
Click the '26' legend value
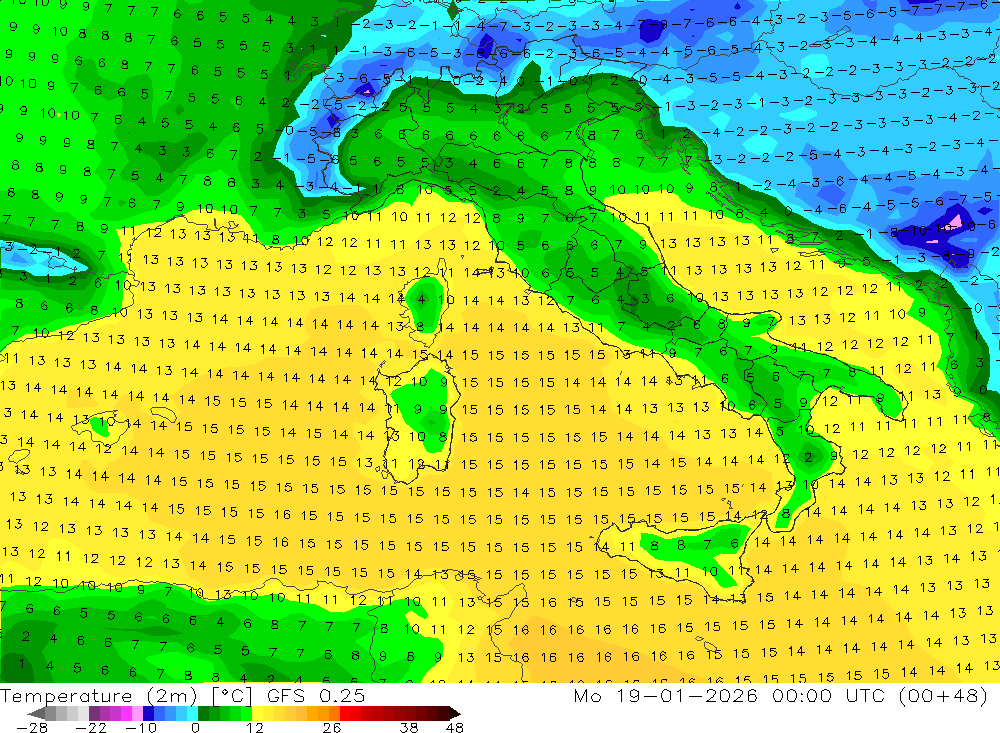332,727
